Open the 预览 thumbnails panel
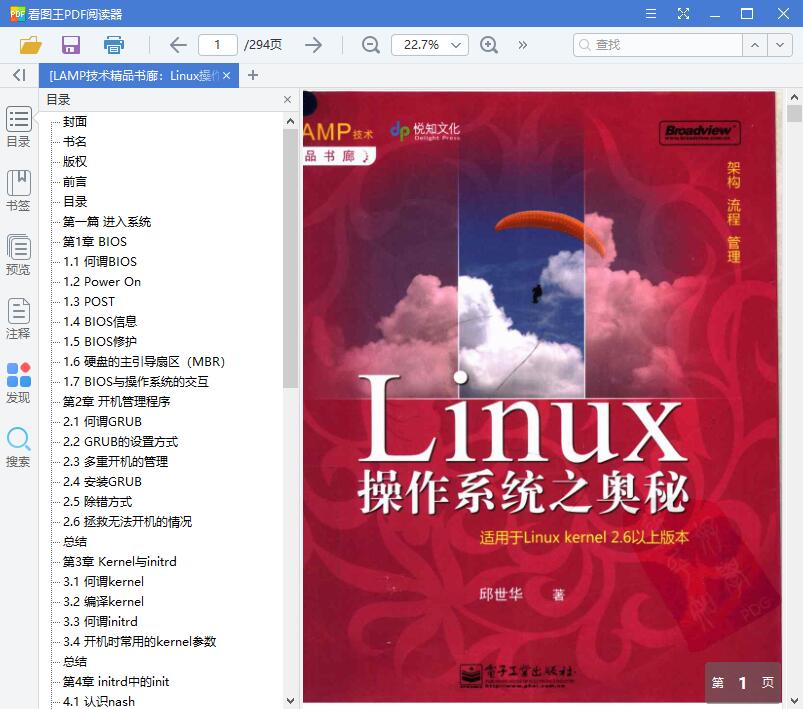Image resolution: width=803 pixels, height=709 pixels. (18, 255)
